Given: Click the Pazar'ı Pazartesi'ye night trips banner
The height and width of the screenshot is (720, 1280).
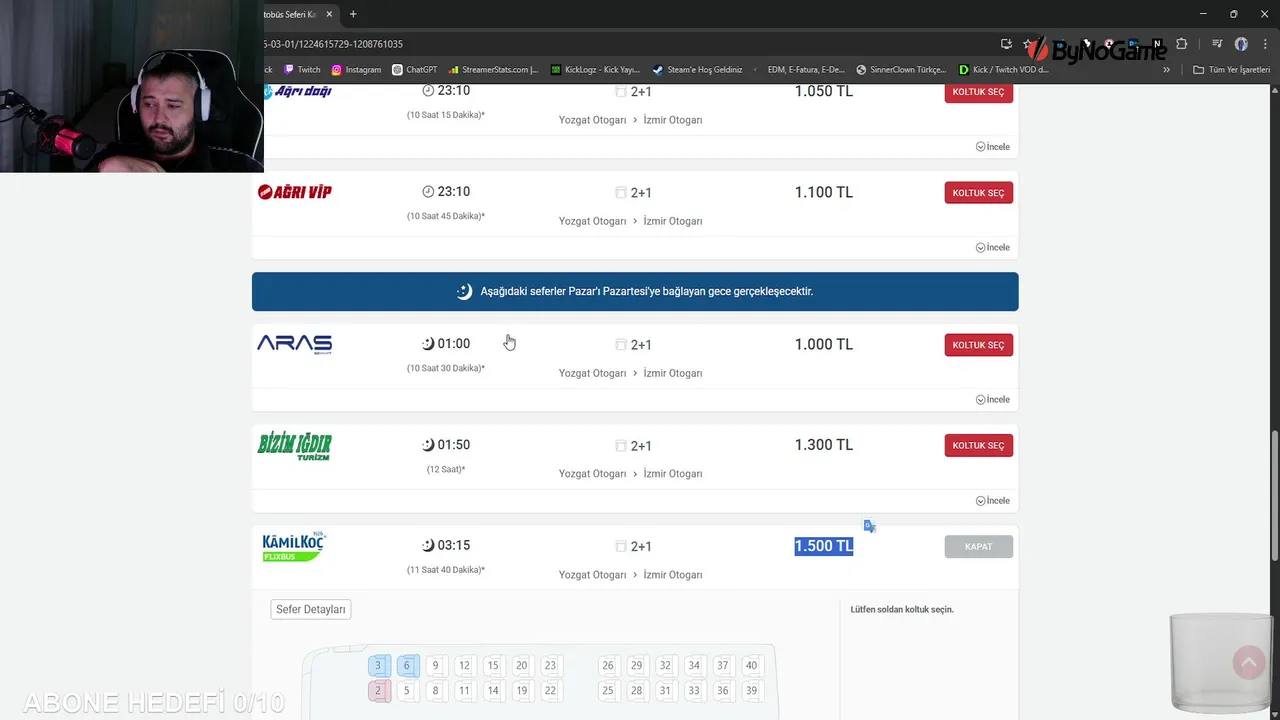Looking at the screenshot, I should [x=635, y=291].
